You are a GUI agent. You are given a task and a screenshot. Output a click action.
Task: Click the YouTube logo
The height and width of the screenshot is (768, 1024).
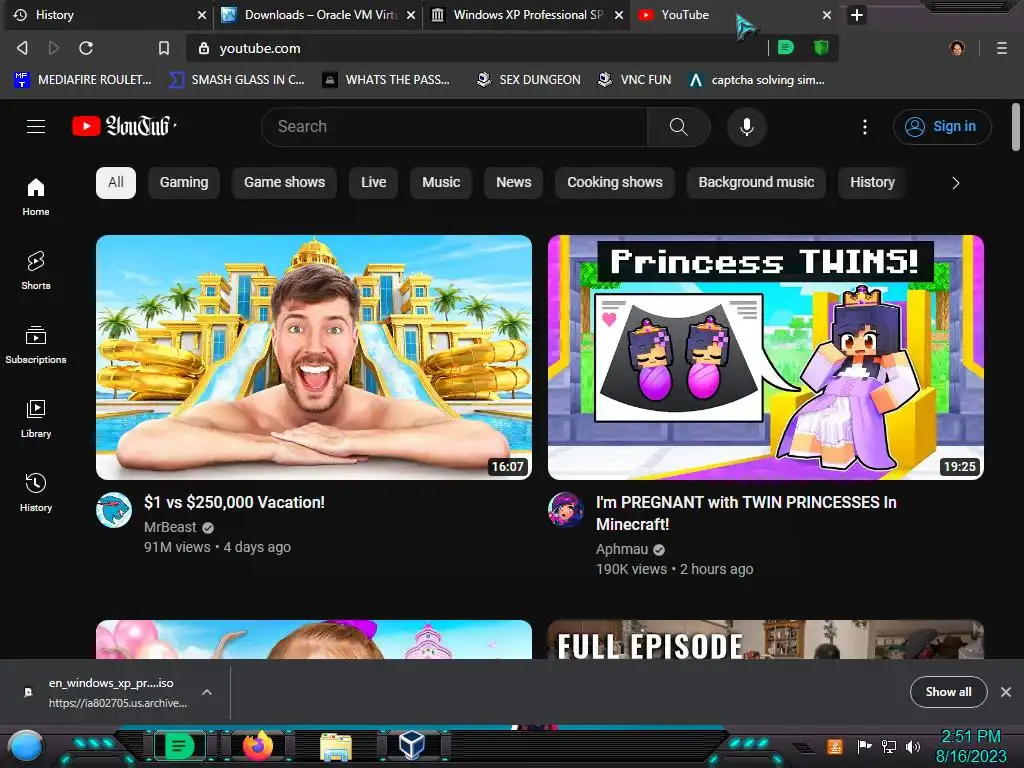pos(124,126)
